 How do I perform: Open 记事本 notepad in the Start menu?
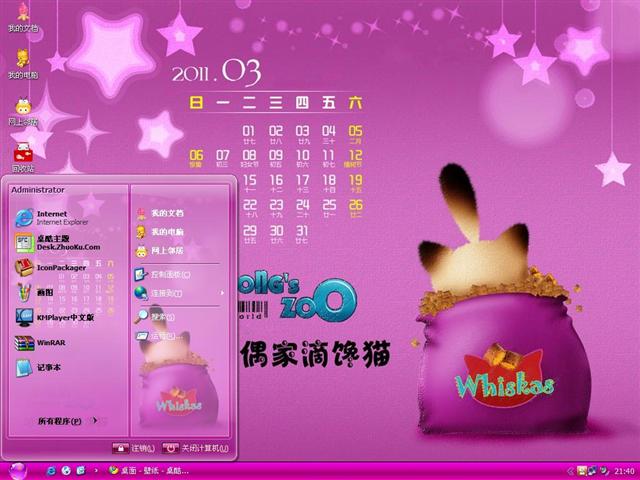coord(38,367)
